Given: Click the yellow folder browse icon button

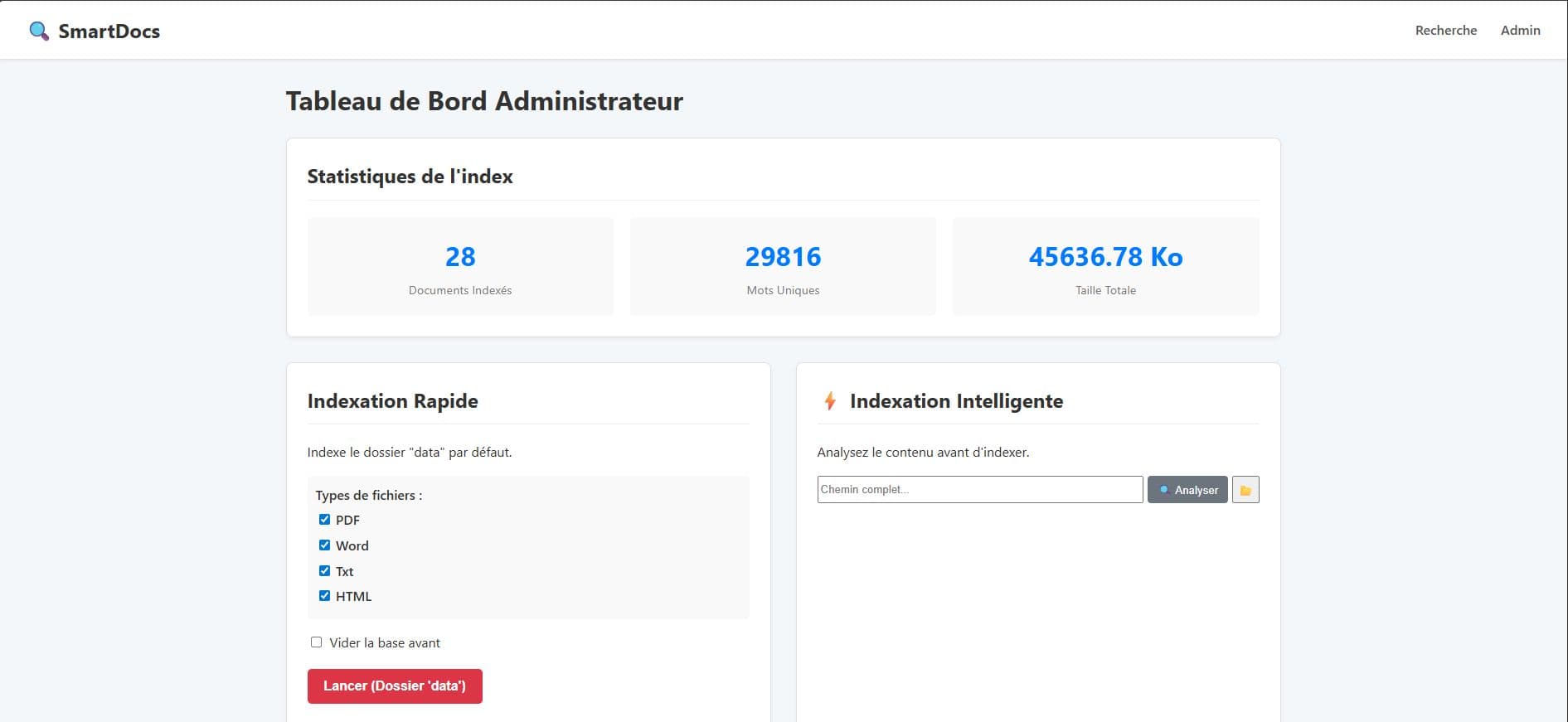Looking at the screenshot, I should (x=1245, y=490).
